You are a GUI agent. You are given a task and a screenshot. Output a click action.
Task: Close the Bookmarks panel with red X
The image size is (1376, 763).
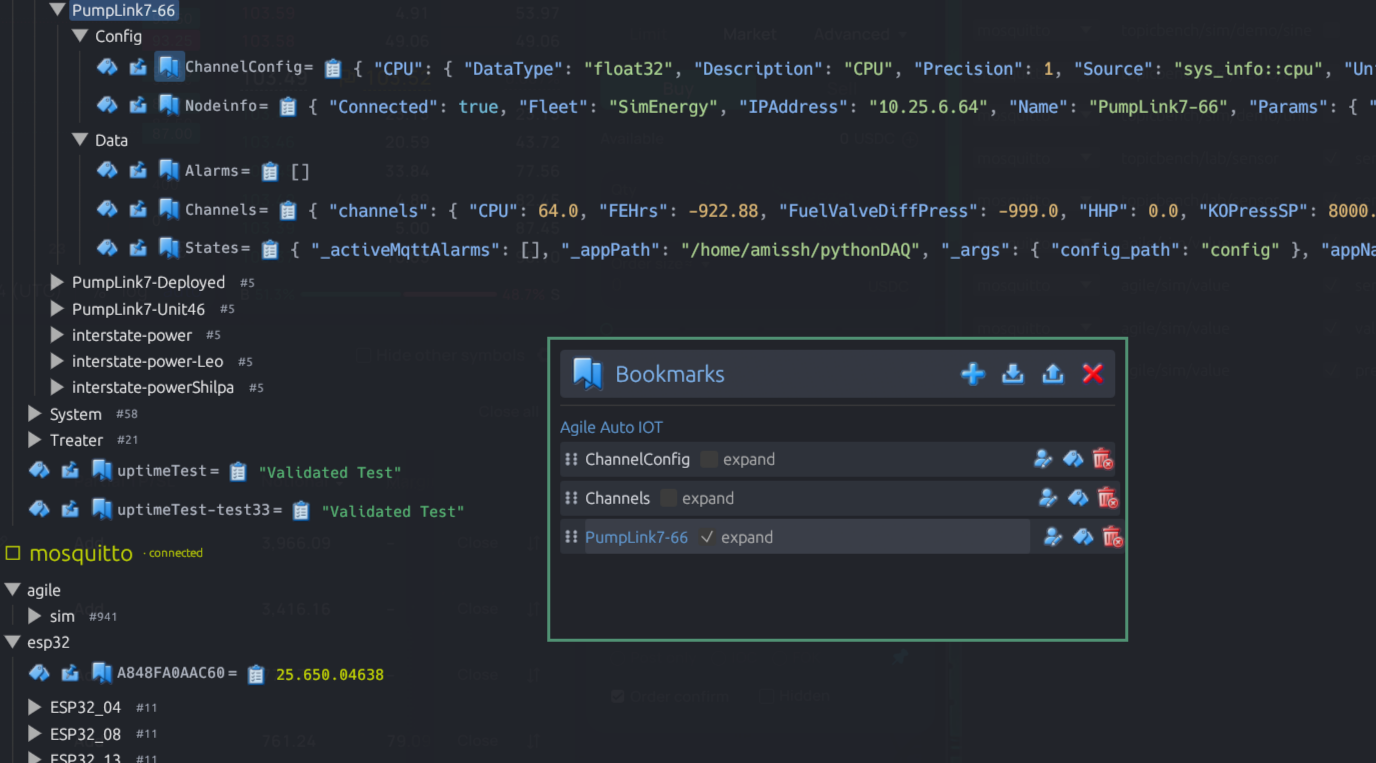pyautogui.click(x=1092, y=374)
